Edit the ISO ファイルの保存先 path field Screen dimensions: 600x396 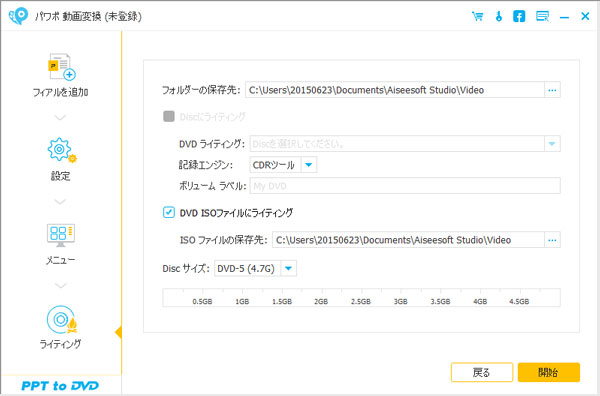point(408,240)
